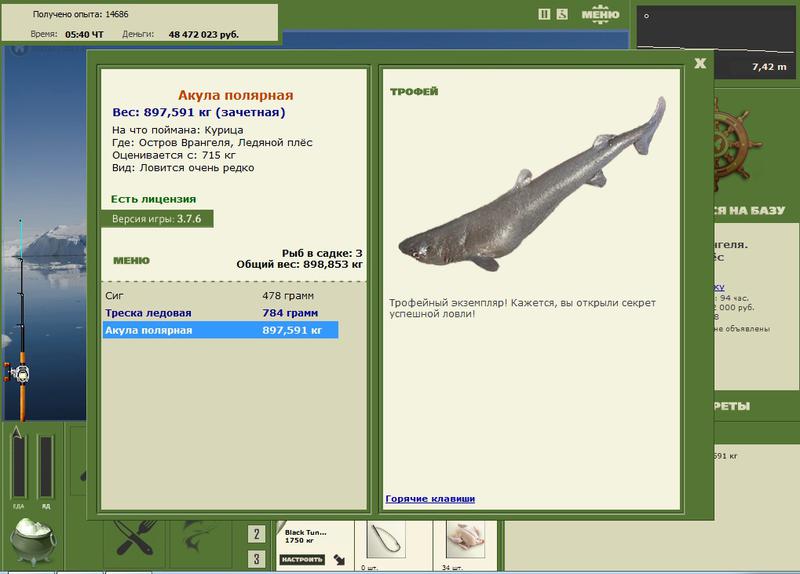Open the knife and fork food icon
Image resolution: width=800 pixels, height=574 pixels.
pyautogui.click(x=135, y=539)
